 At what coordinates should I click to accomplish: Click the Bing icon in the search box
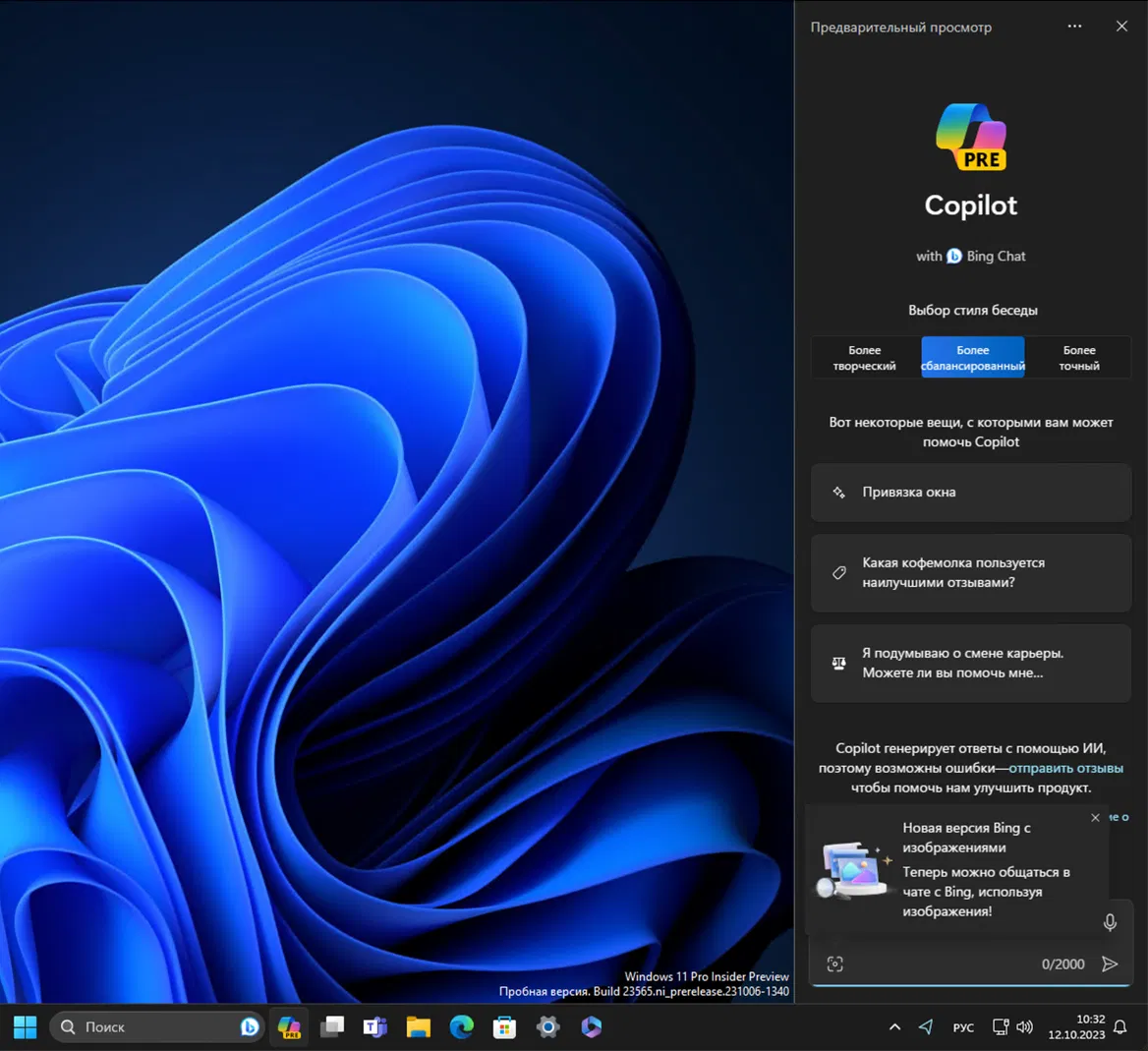click(250, 1027)
